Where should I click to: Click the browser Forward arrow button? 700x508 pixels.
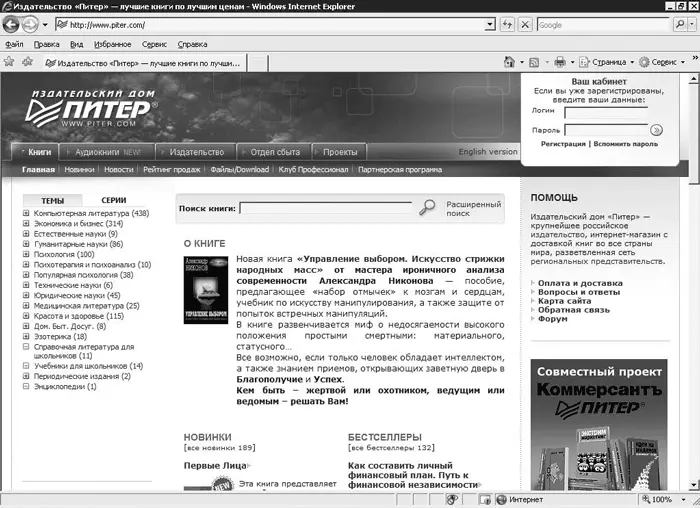(30, 25)
